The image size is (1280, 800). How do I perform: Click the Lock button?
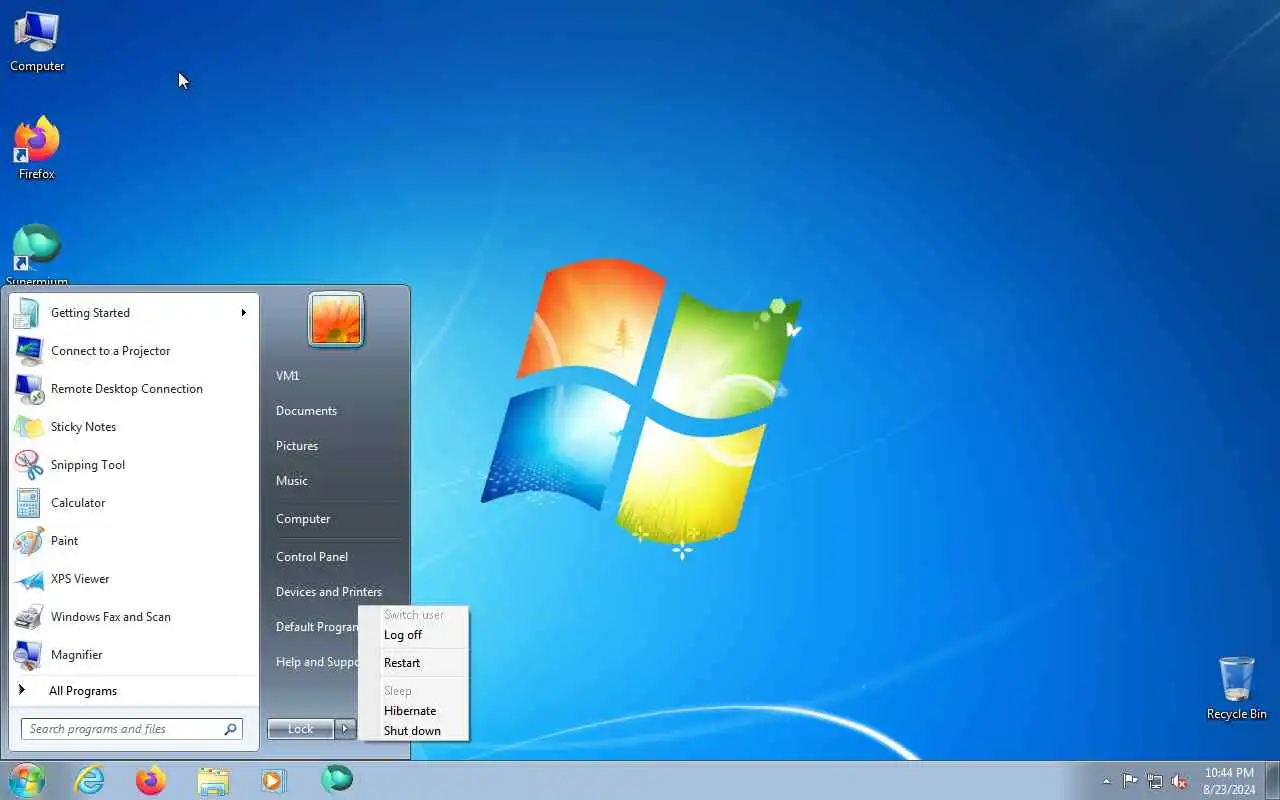coord(301,729)
